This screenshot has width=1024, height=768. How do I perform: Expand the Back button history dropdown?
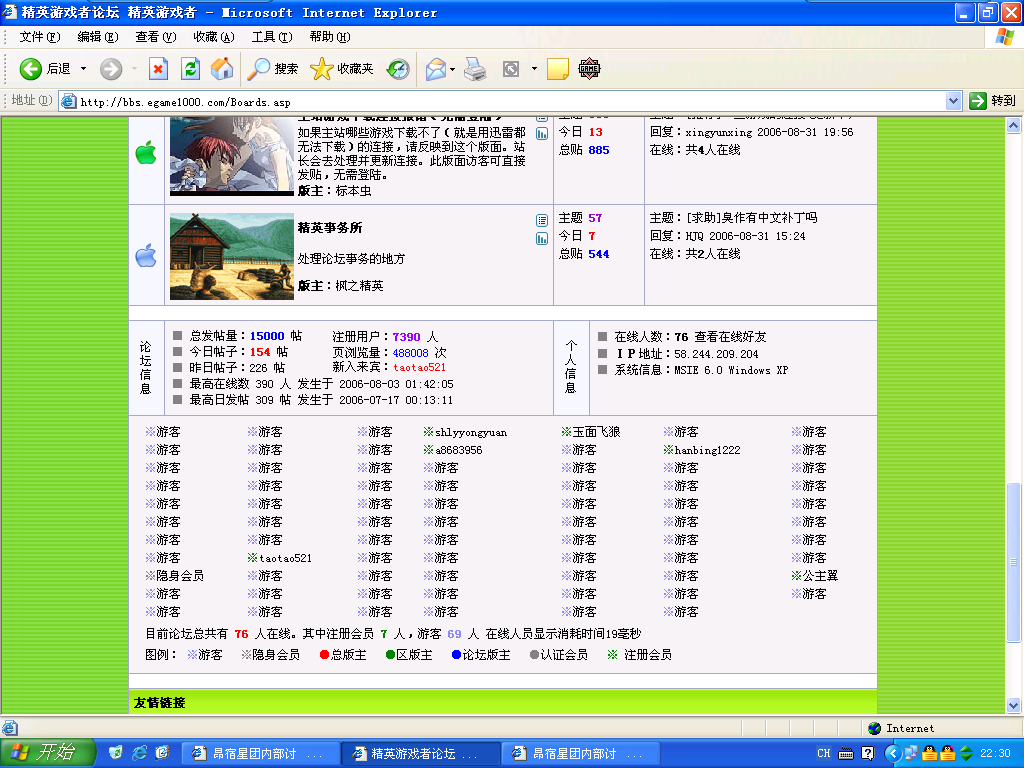84,69
